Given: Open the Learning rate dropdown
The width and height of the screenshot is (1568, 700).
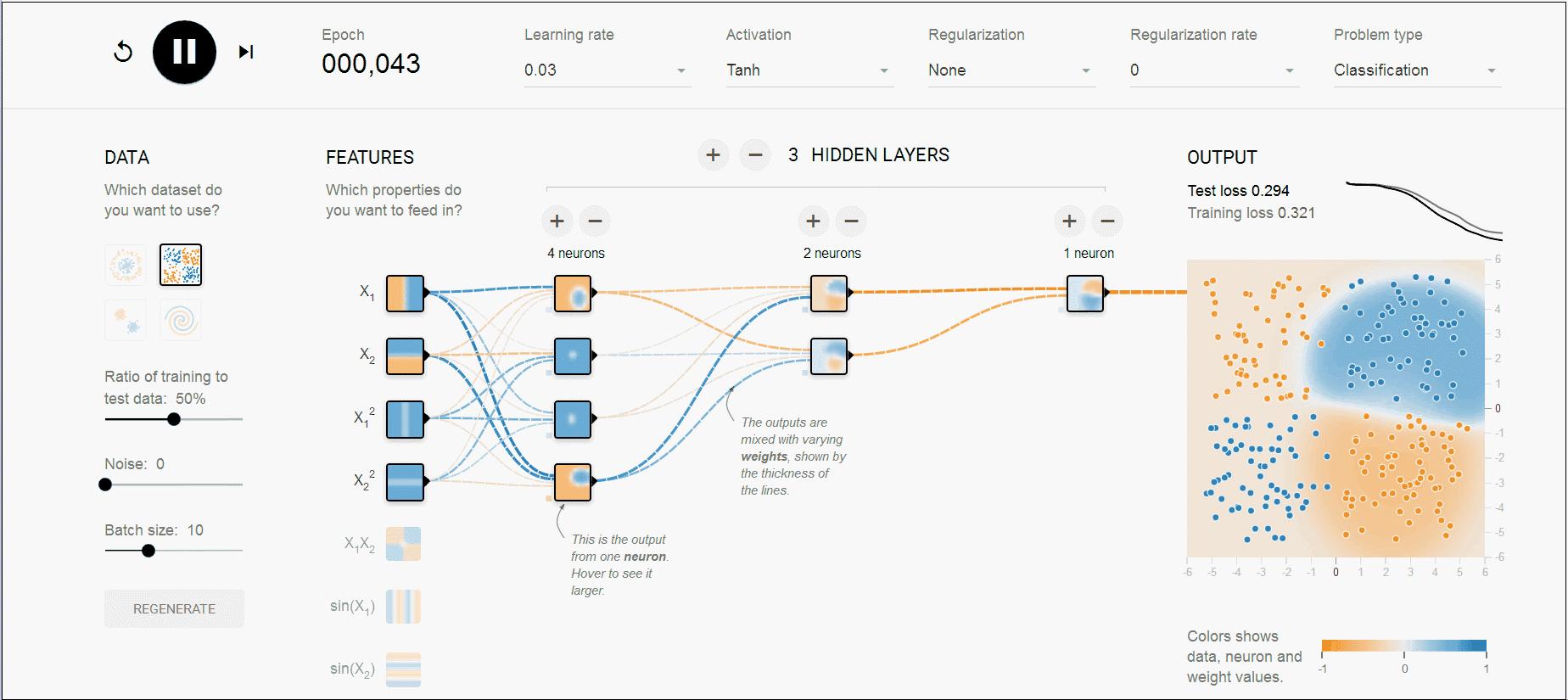Looking at the screenshot, I should pos(606,70).
